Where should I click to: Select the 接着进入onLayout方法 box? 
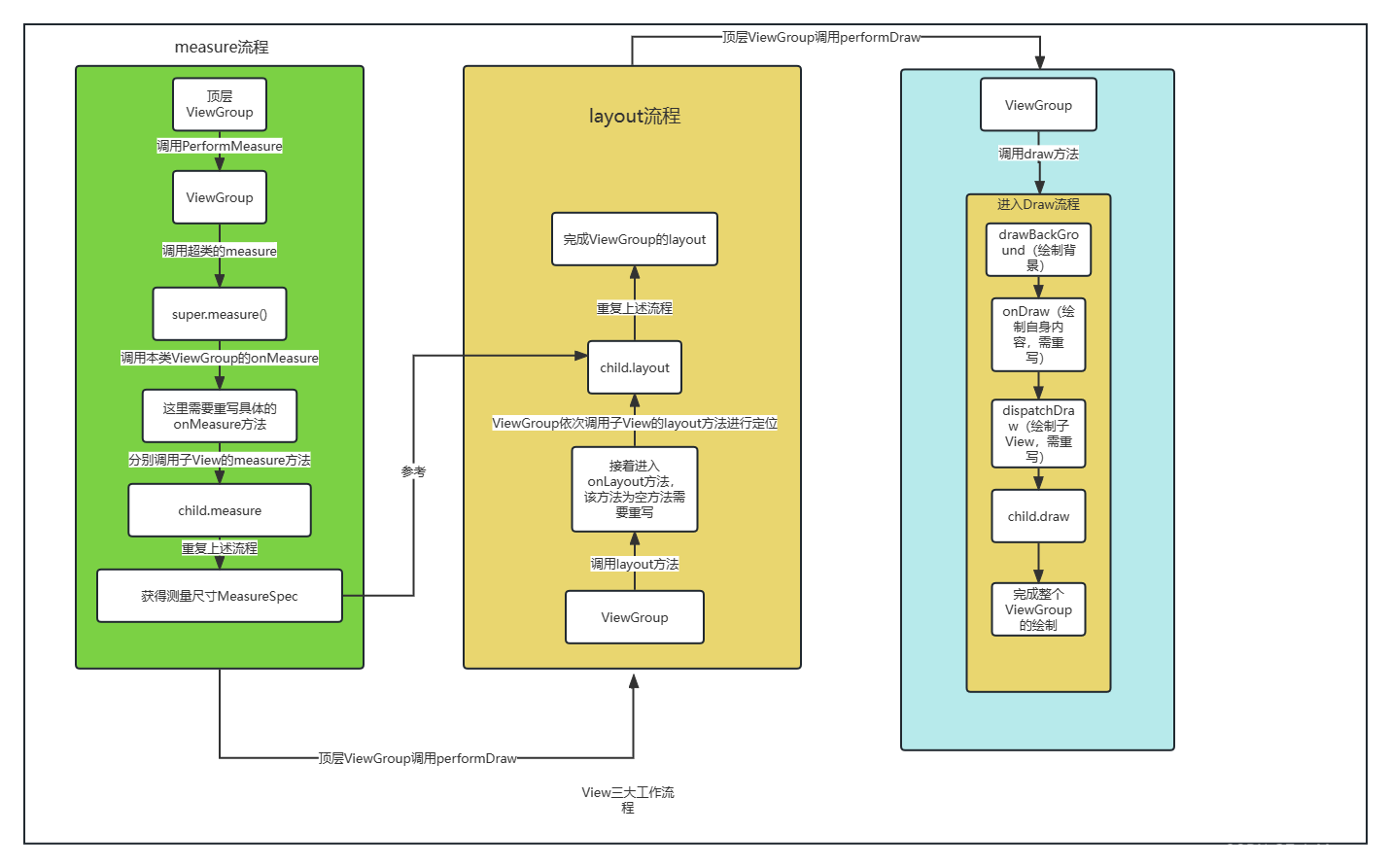[x=635, y=489]
